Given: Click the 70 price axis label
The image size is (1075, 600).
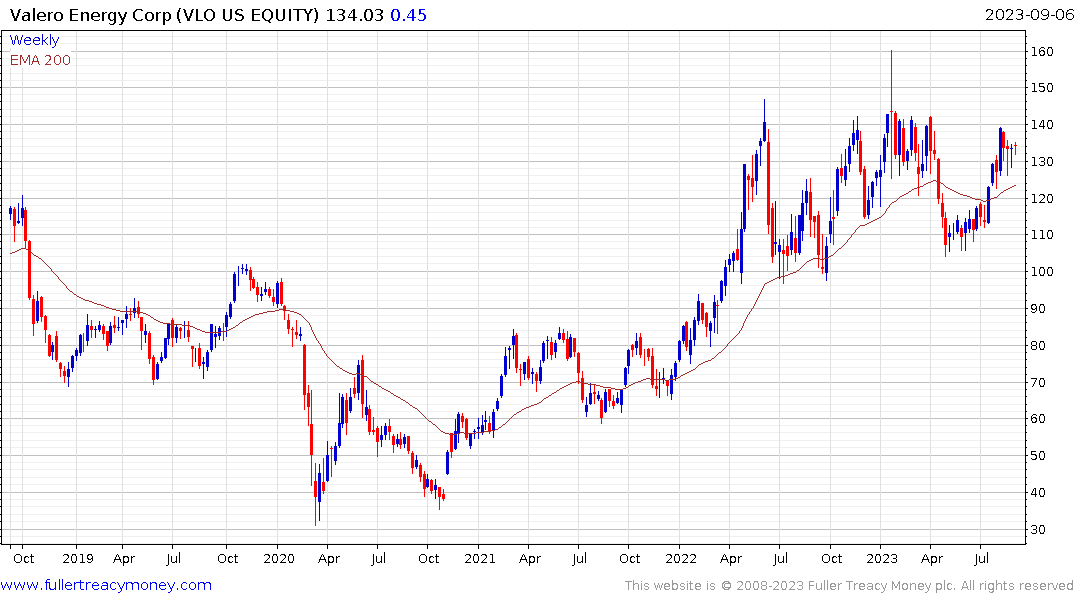Looking at the screenshot, I should point(1038,383).
